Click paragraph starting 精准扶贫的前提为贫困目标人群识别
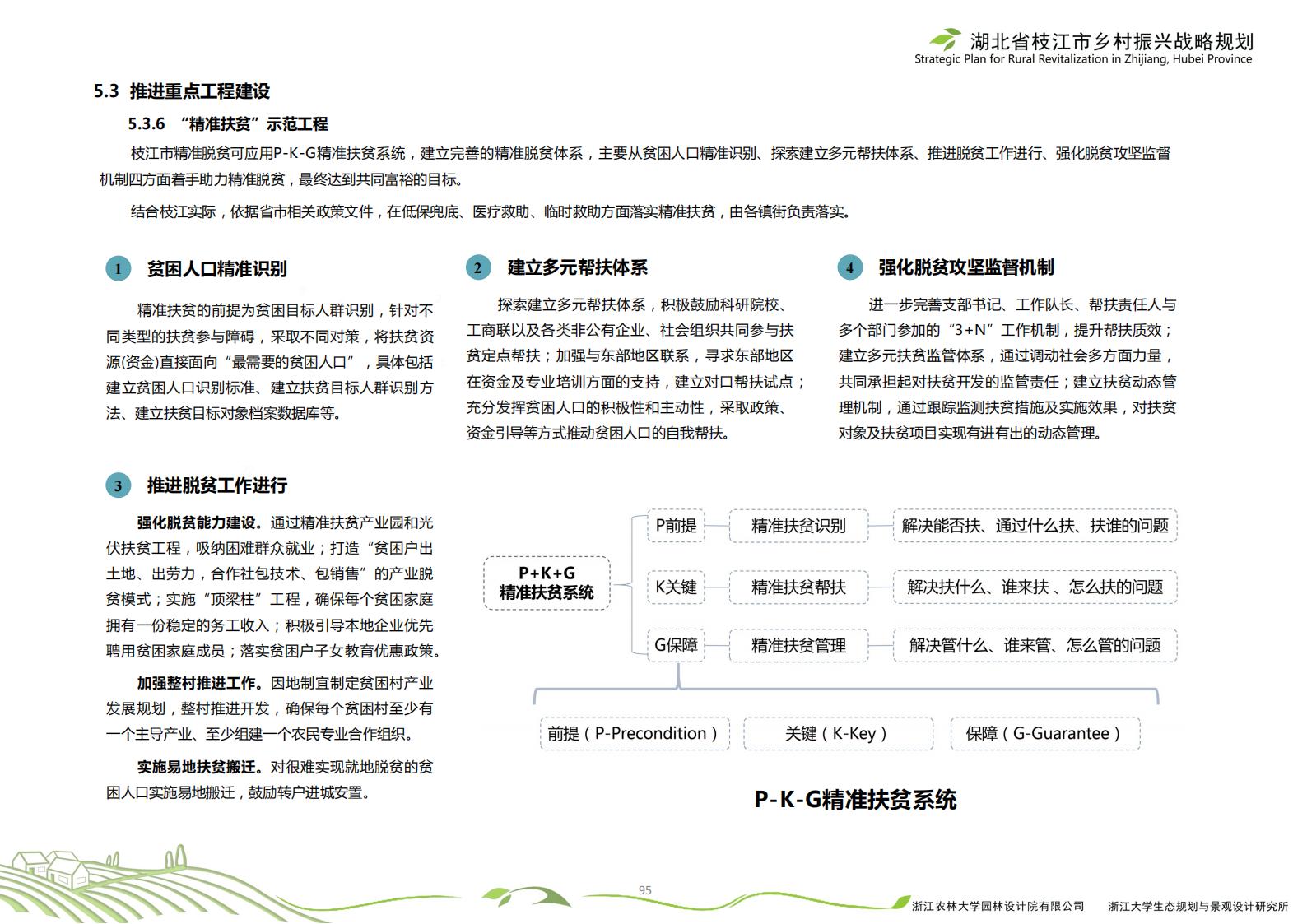The height and width of the screenshot is (924, 1307). (270, 362)
